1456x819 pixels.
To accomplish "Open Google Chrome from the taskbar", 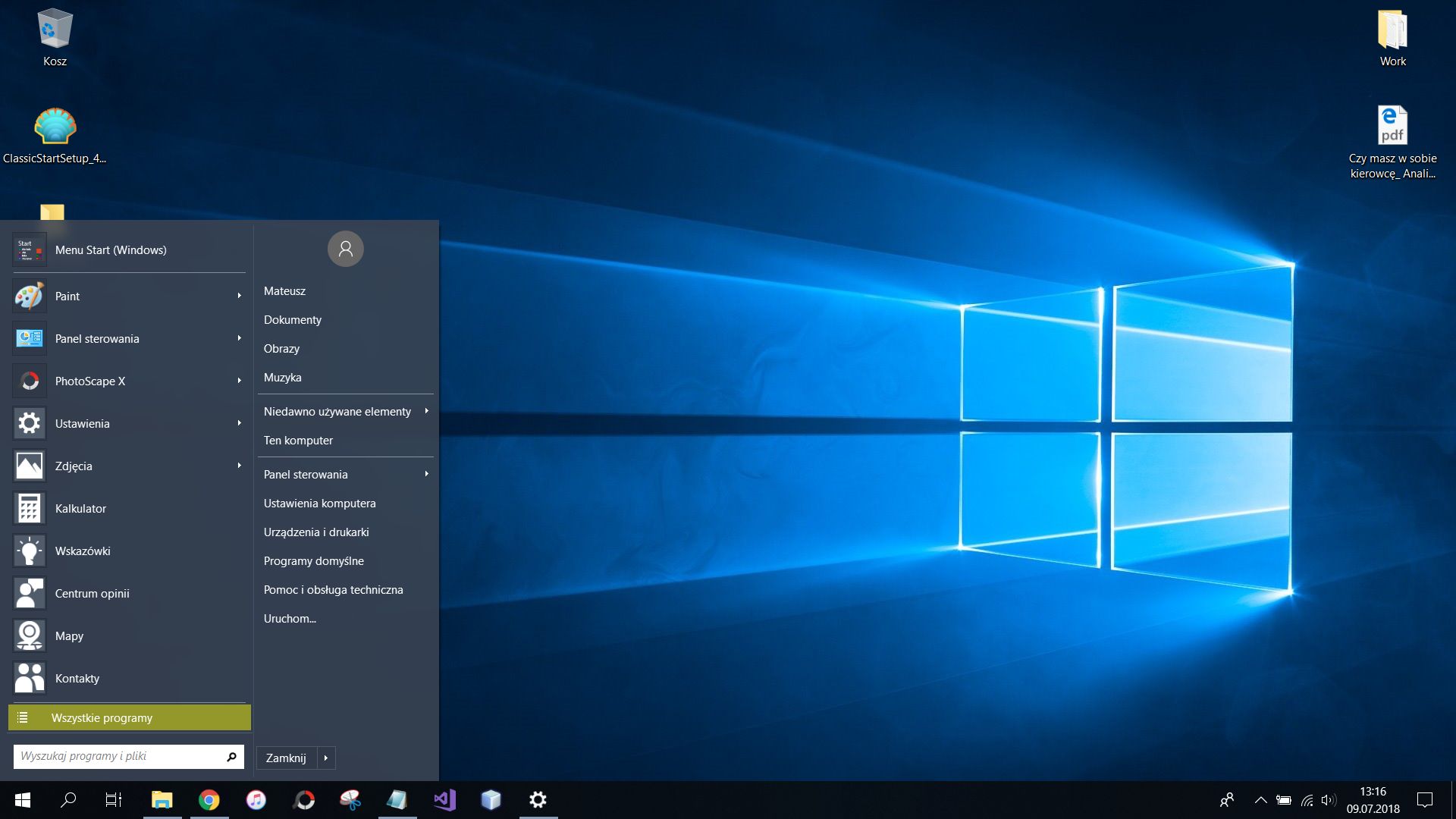I will (209, 800).
